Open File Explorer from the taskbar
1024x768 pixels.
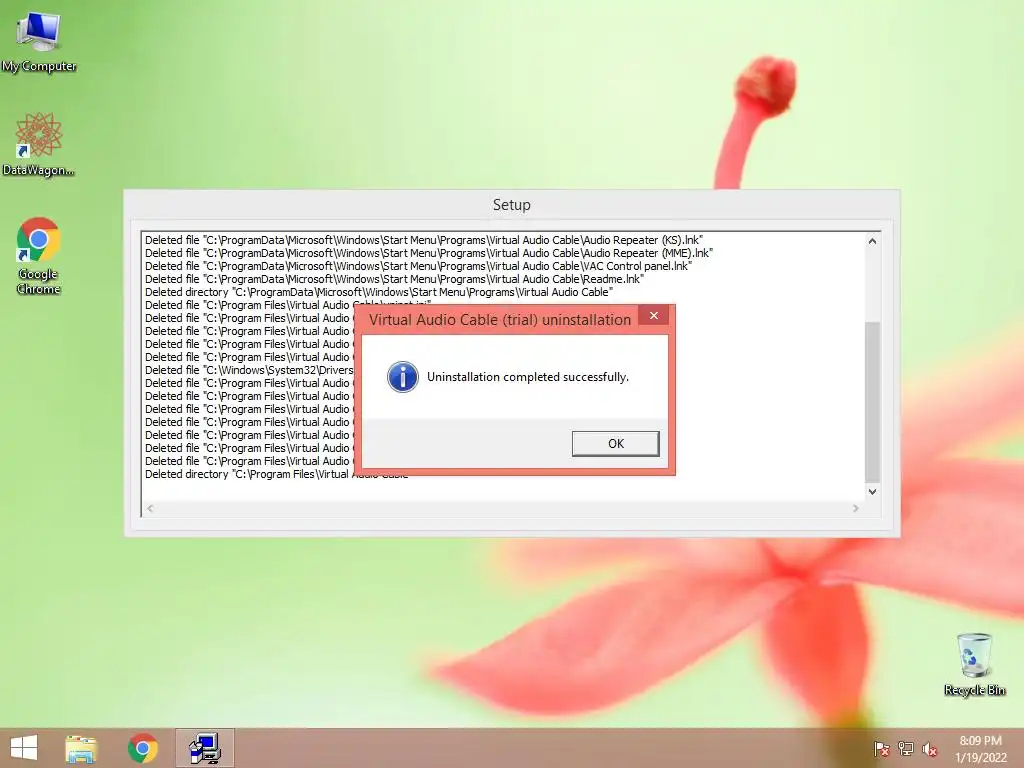coord(81,748)
